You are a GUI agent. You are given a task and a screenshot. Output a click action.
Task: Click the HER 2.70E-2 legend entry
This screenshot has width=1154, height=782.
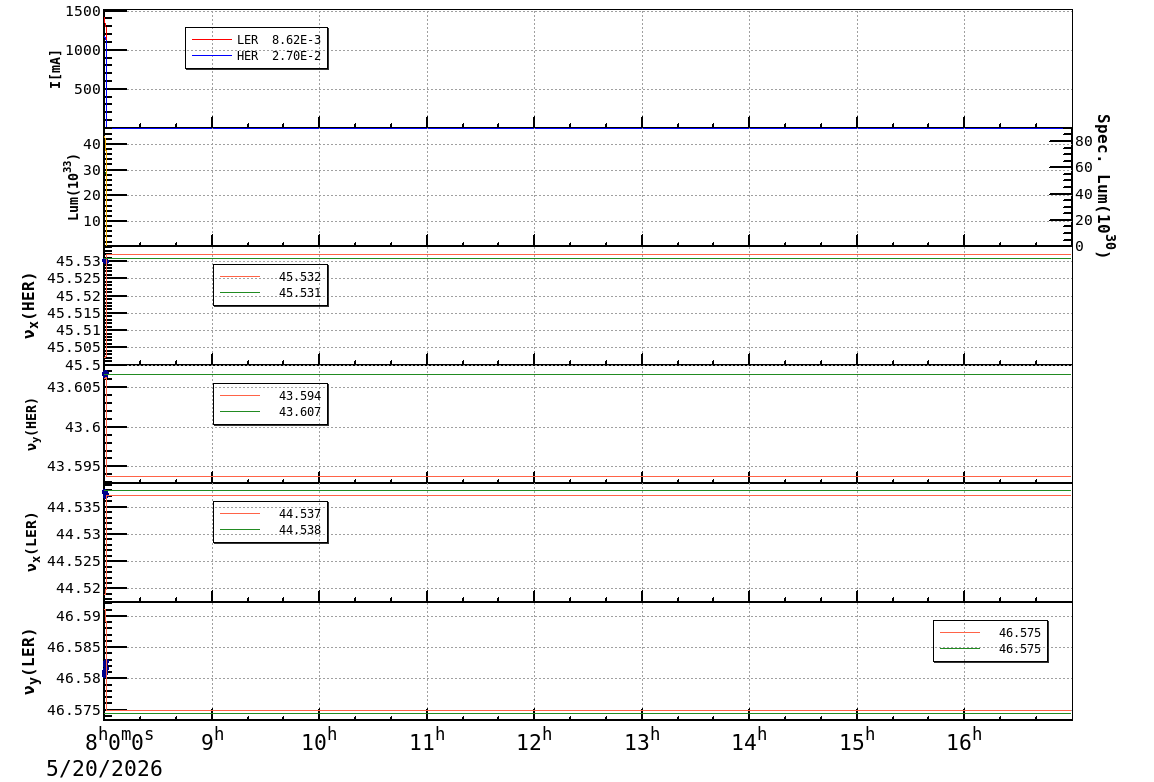(x=256, y=56)
